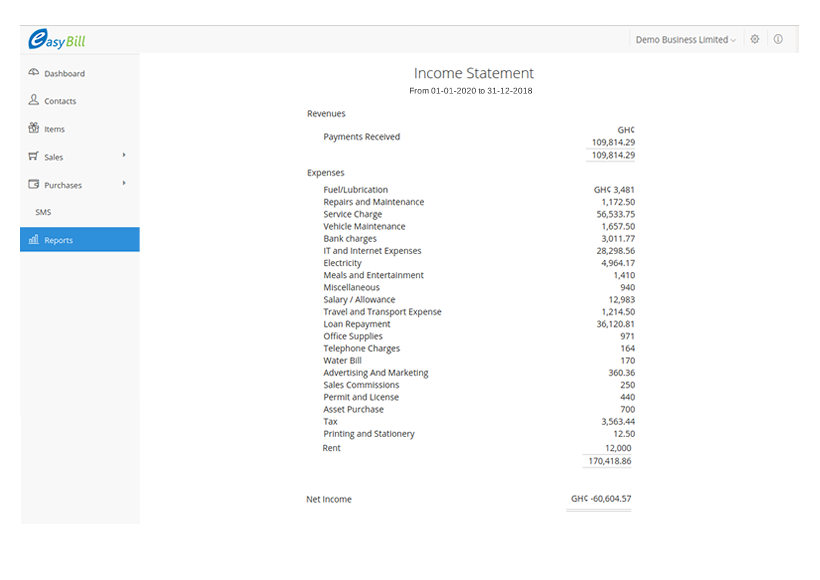This screenshot has width=820, height=580.
Task: Click the Income Statement heading
Action: coord(473,73)
